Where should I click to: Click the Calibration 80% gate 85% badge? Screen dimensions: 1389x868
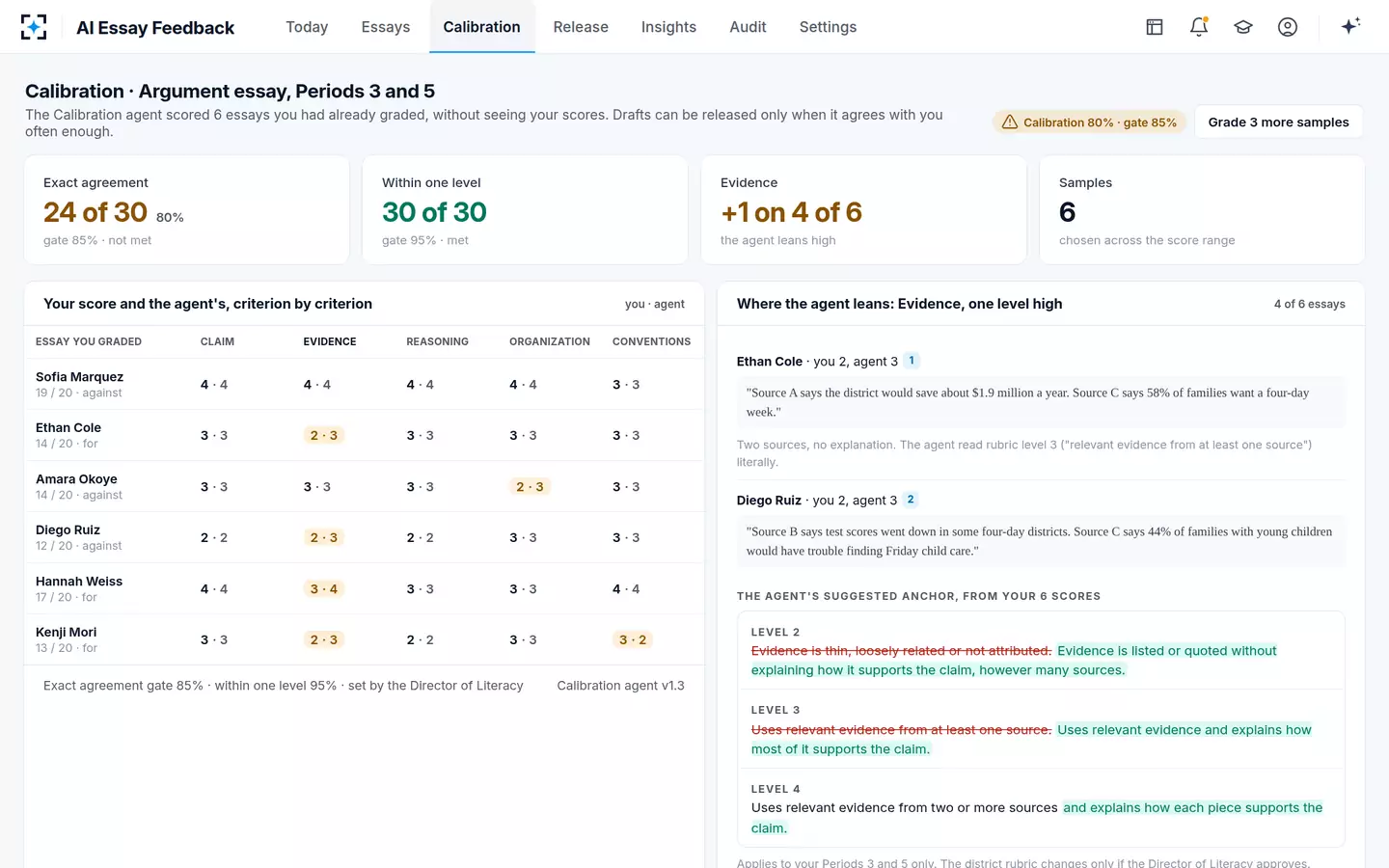(1090, 122)
